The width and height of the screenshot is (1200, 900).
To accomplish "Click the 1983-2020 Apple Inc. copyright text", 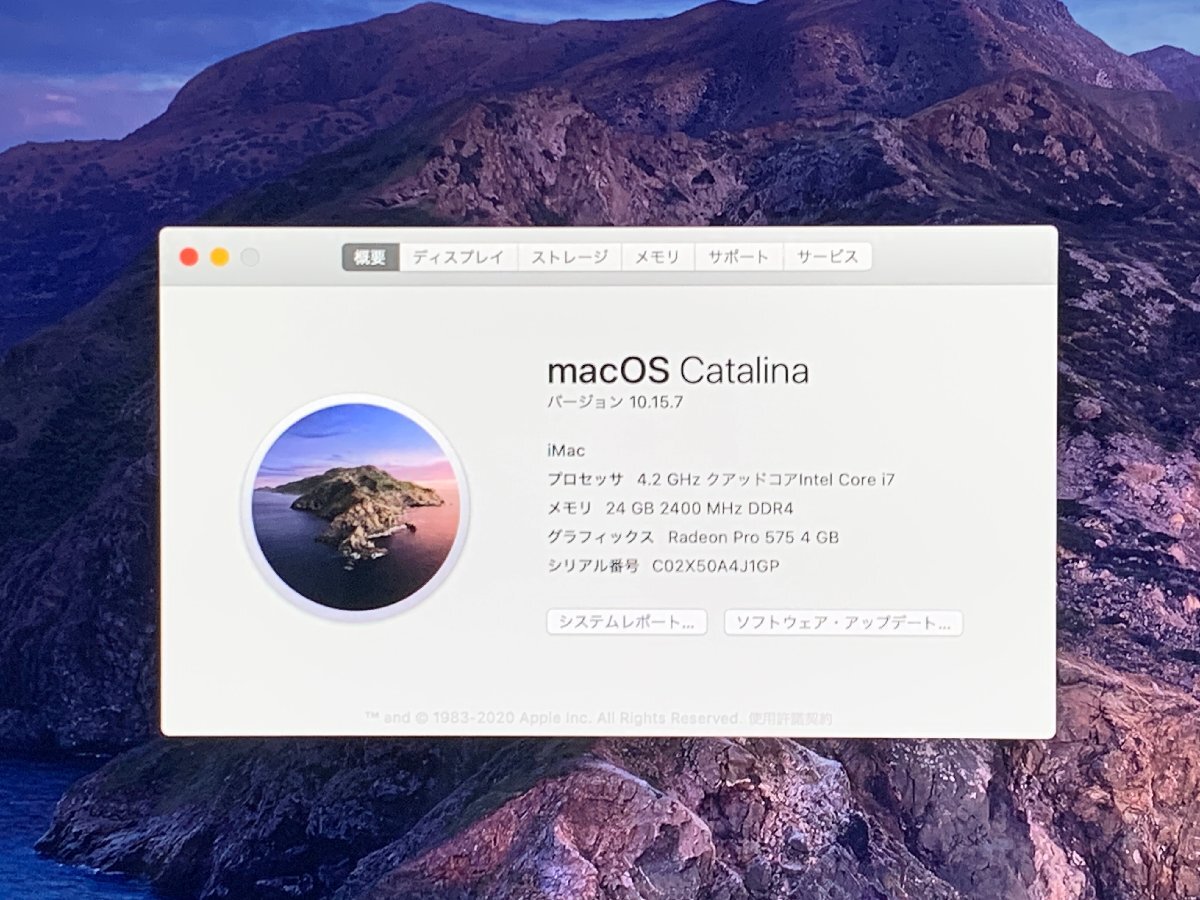I will [x=554, y=719].
